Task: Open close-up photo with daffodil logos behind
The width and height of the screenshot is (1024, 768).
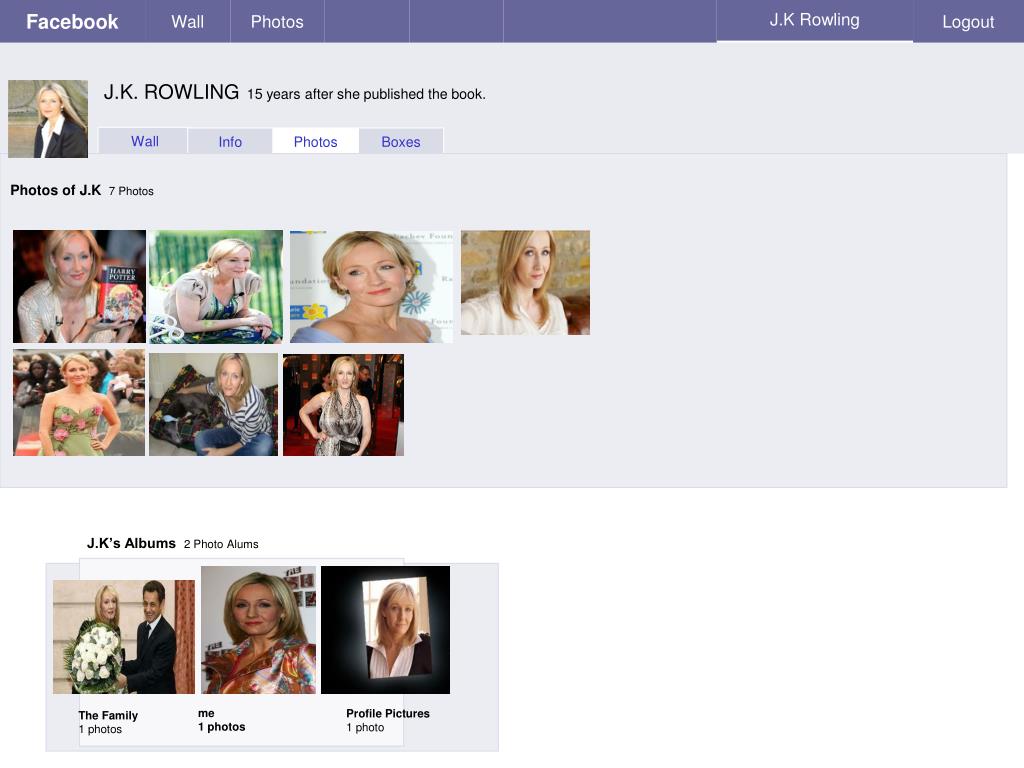Action: 371,286
